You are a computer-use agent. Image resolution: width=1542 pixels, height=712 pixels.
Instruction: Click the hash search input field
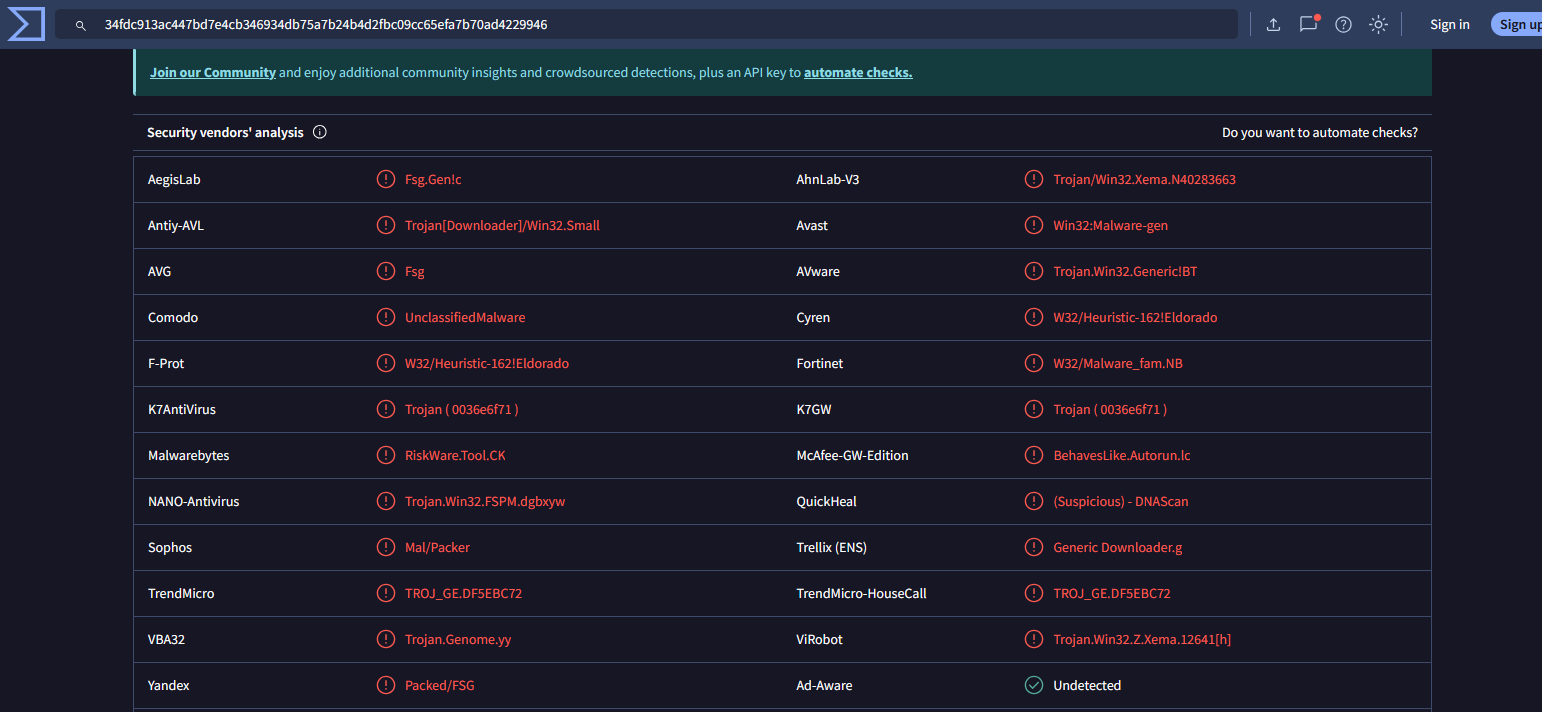coord(646,25)
